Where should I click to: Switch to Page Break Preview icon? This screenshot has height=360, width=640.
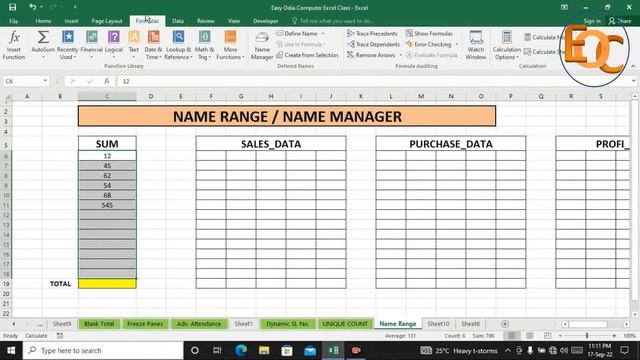(x=547, y=336)
